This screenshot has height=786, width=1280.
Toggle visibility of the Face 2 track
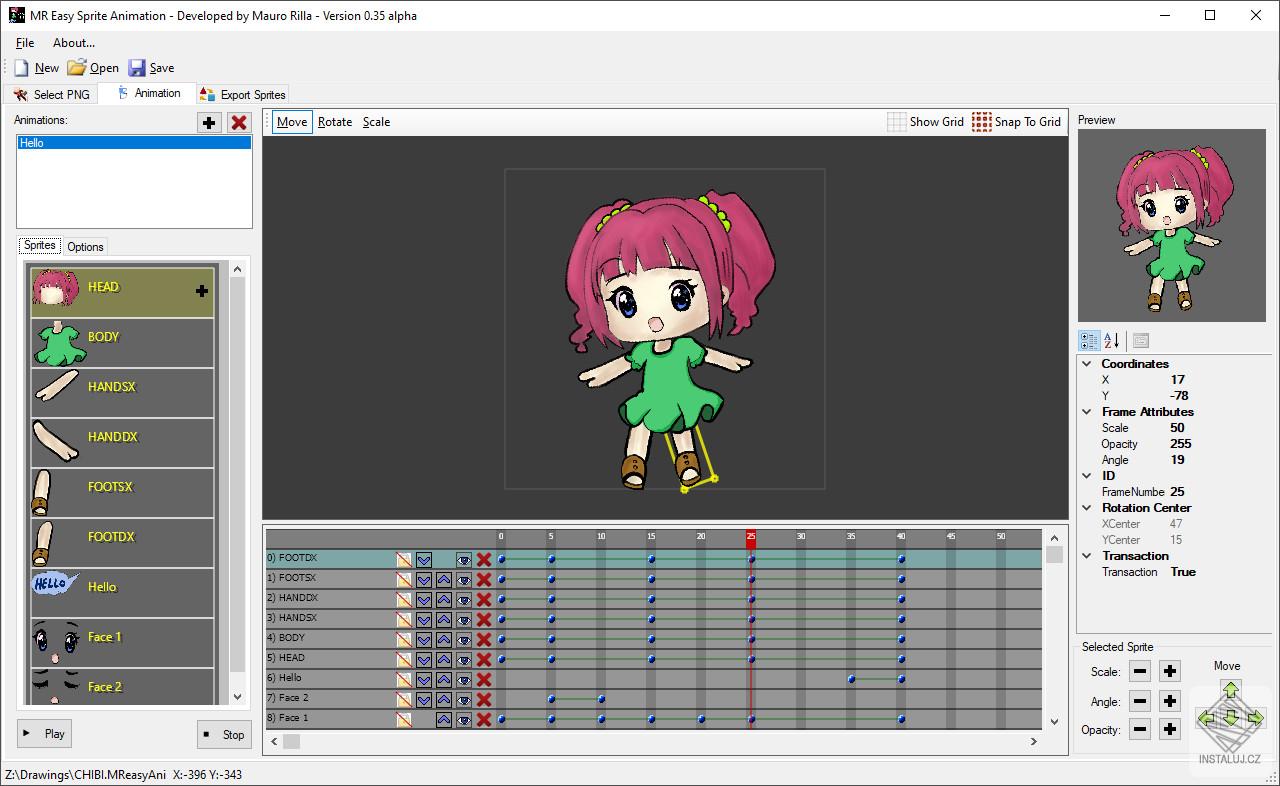coord(463,698)
